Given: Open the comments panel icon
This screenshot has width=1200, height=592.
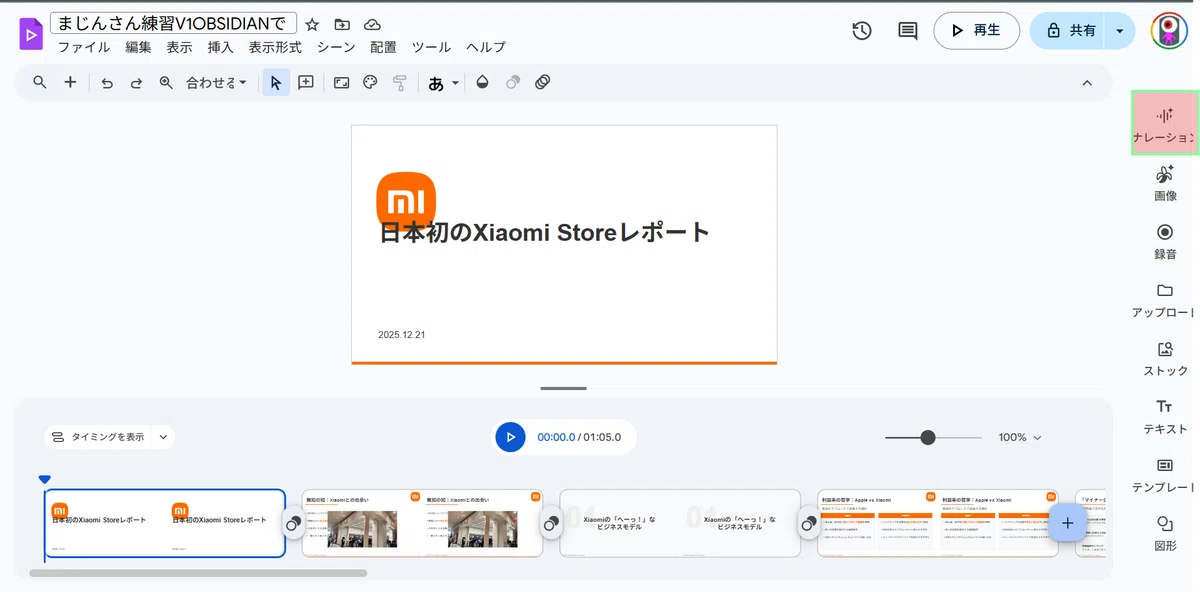Looking at the screenshot, I should pyautogui.click(x=908, y=31).
